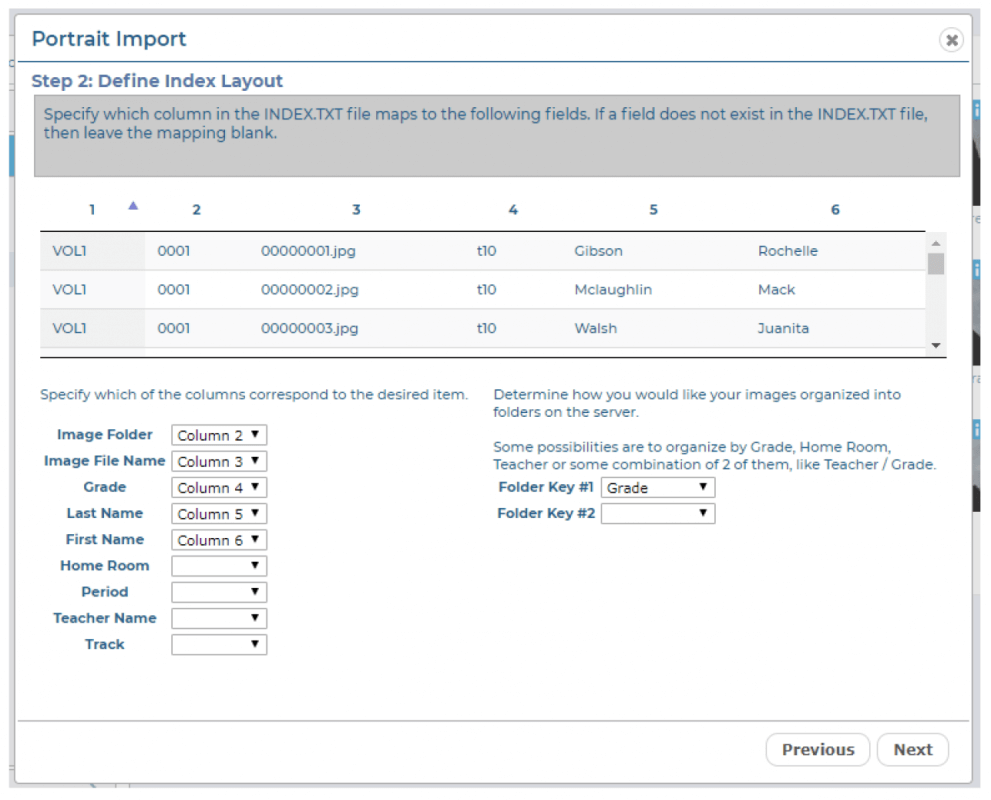The image size is (991, 800).
Task: Open the empty Home Room dropdown
Action: tap(219, 566)
